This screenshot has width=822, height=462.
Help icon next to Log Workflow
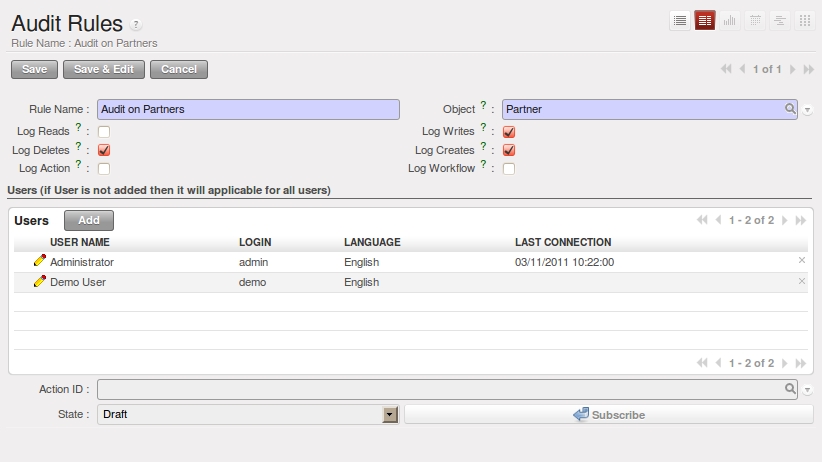(483, 164)
